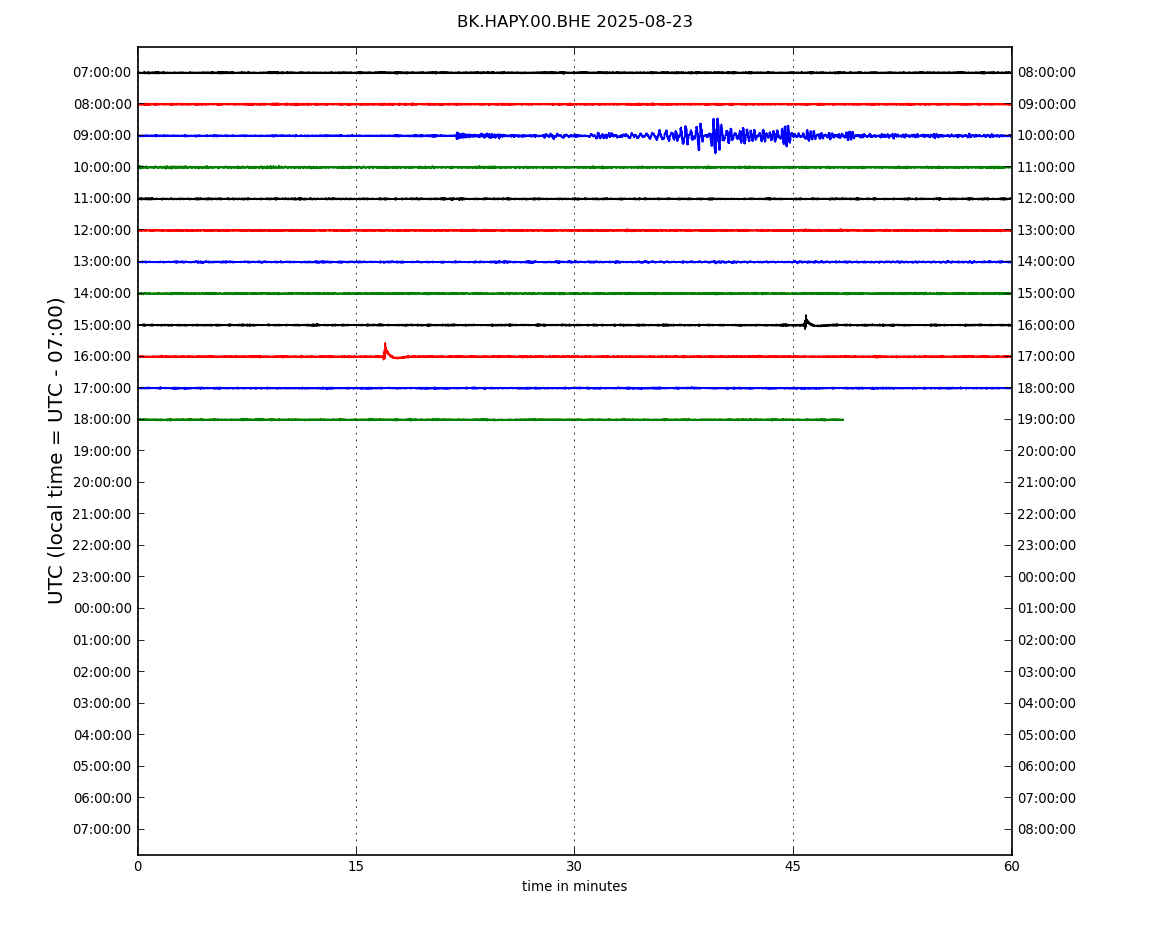Click the x-axis tick label 60
The width and height of the screenshot is (1150, 950).
[x=1011, y=866]
